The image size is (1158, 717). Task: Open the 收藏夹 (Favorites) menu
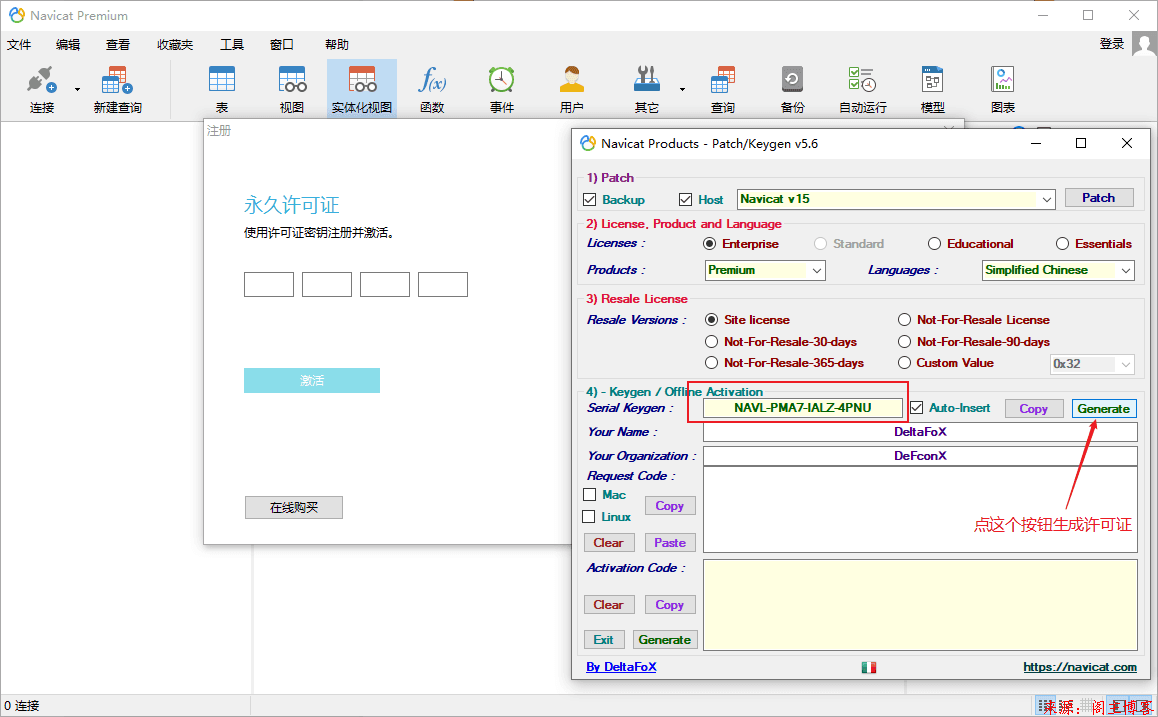tap(175, 44)
